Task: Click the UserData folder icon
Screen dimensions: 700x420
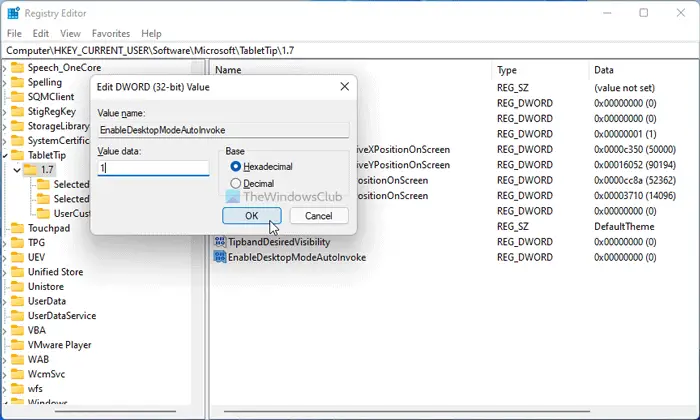Action: [17, 301]
